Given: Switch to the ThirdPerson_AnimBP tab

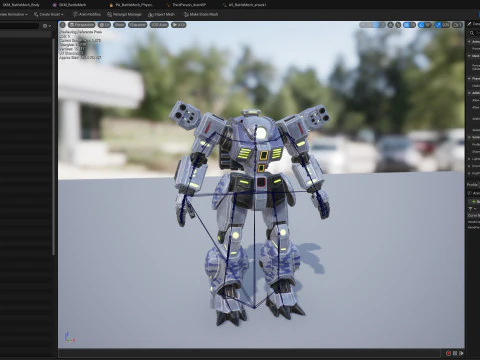Looking at the screenshot, I should coord(186,5).
